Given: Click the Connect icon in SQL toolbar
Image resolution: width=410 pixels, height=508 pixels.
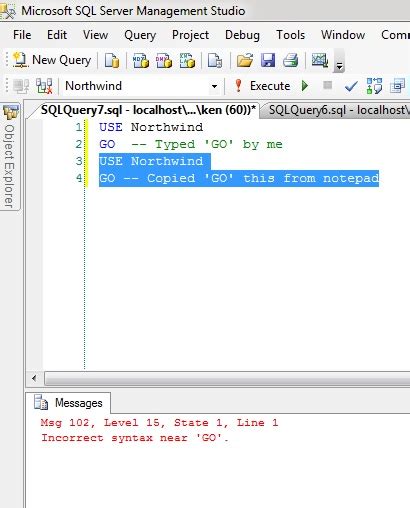Looking at the screenshot, I should (21, 86).
